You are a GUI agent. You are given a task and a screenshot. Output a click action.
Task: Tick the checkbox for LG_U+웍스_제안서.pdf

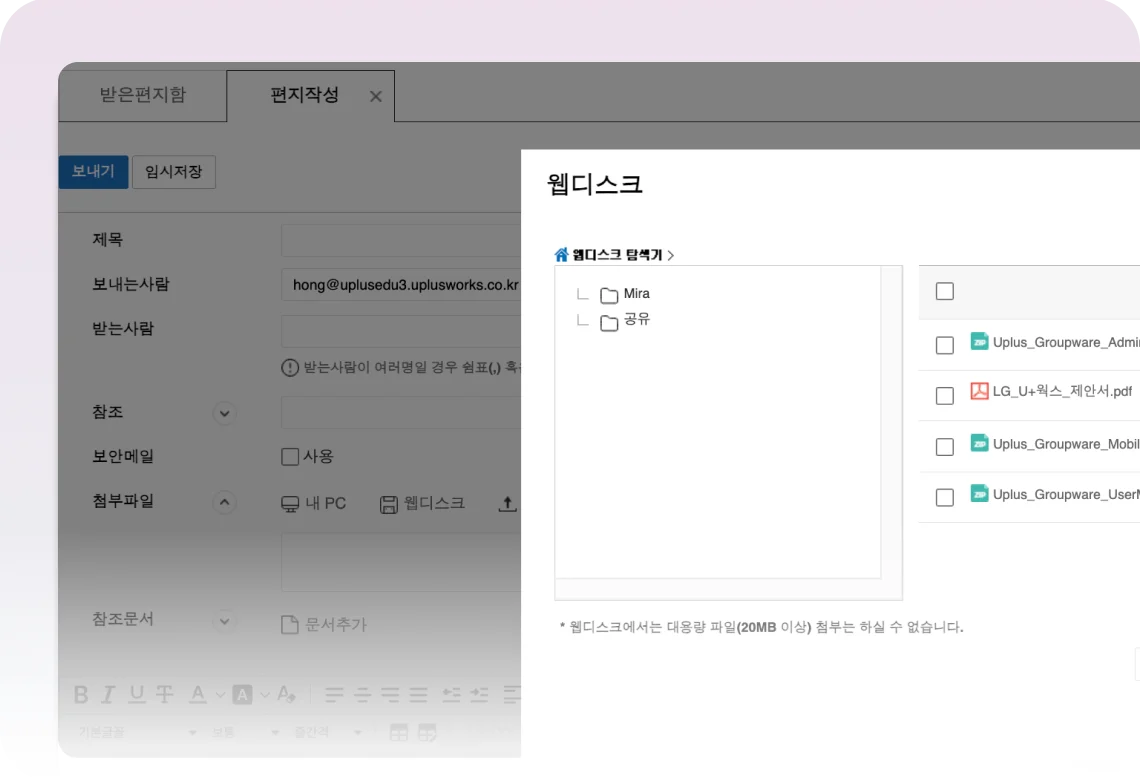[x=944, y=396]
